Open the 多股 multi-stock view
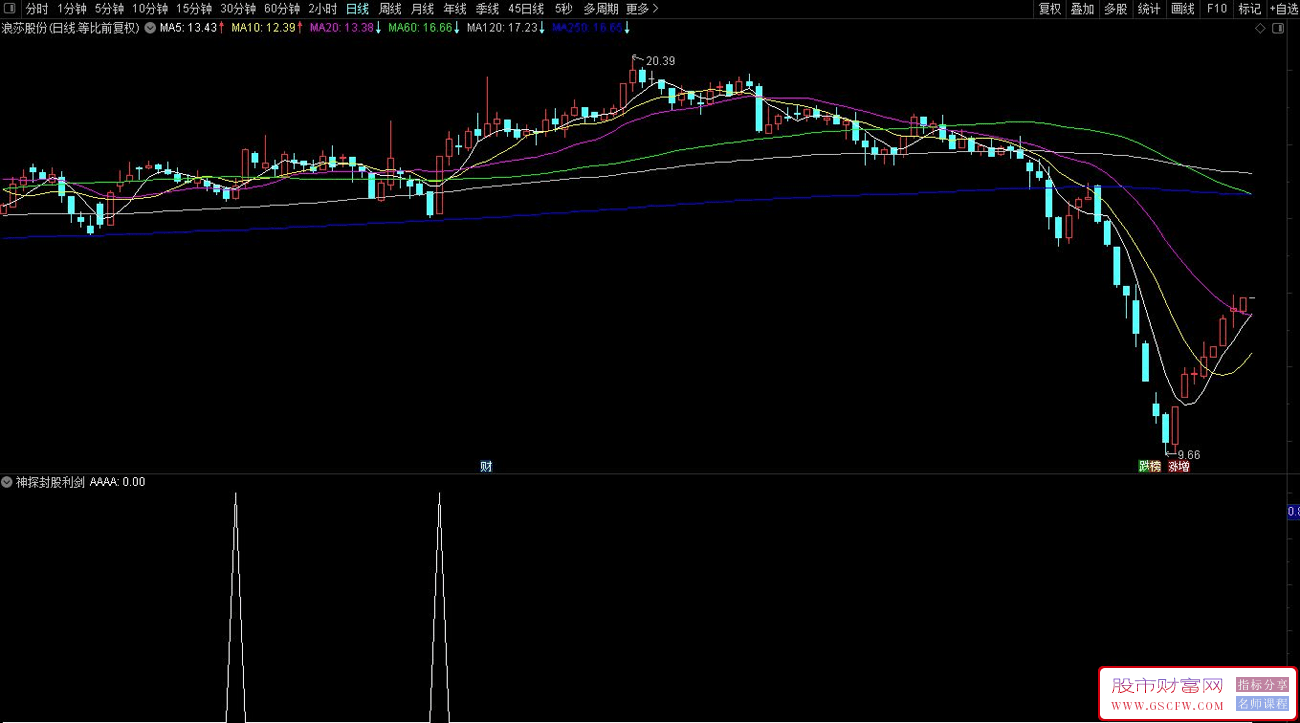 1116,9
